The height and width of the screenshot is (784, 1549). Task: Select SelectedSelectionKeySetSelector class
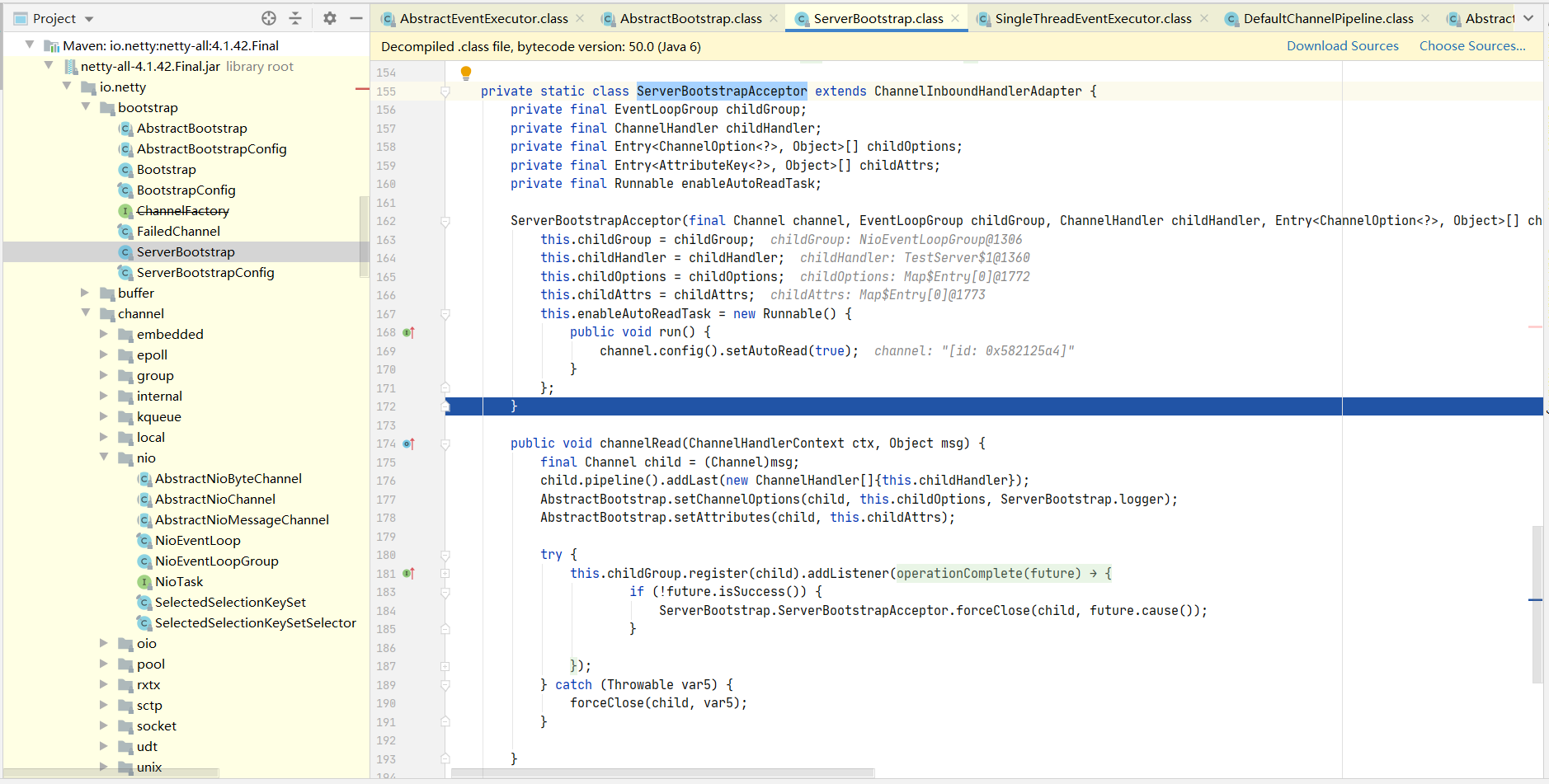(x=256, y=622)
